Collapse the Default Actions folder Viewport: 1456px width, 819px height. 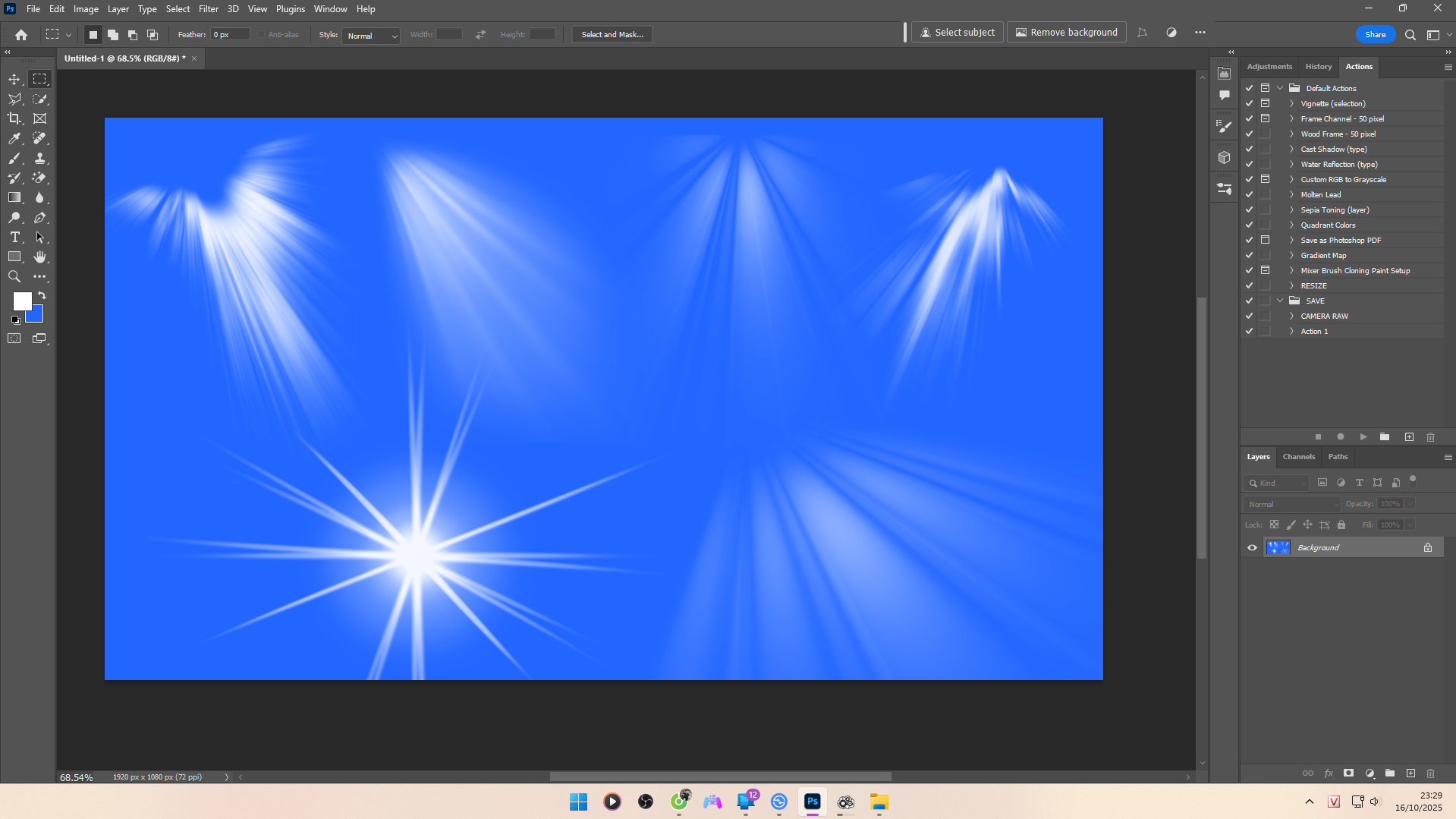pos(1280,88)
